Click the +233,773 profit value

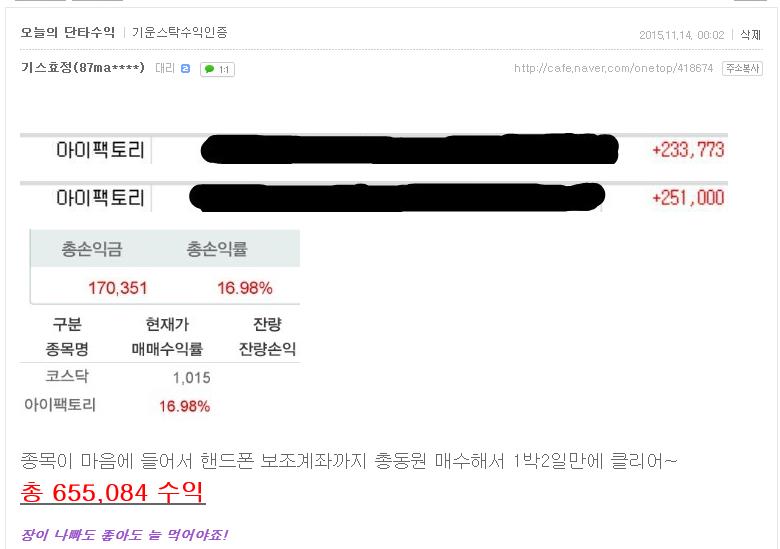pyautogui.click(x=688, y=150)
